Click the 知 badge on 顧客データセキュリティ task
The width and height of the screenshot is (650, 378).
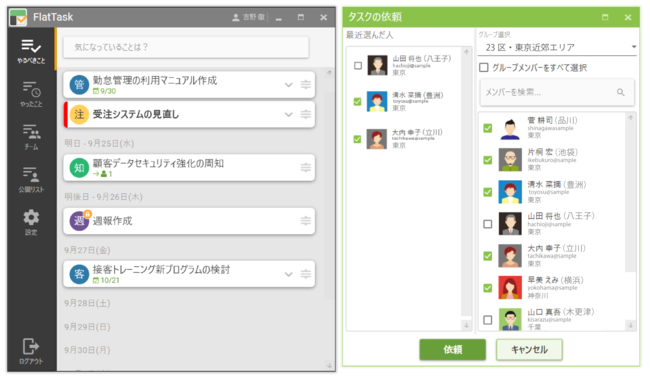79,168
